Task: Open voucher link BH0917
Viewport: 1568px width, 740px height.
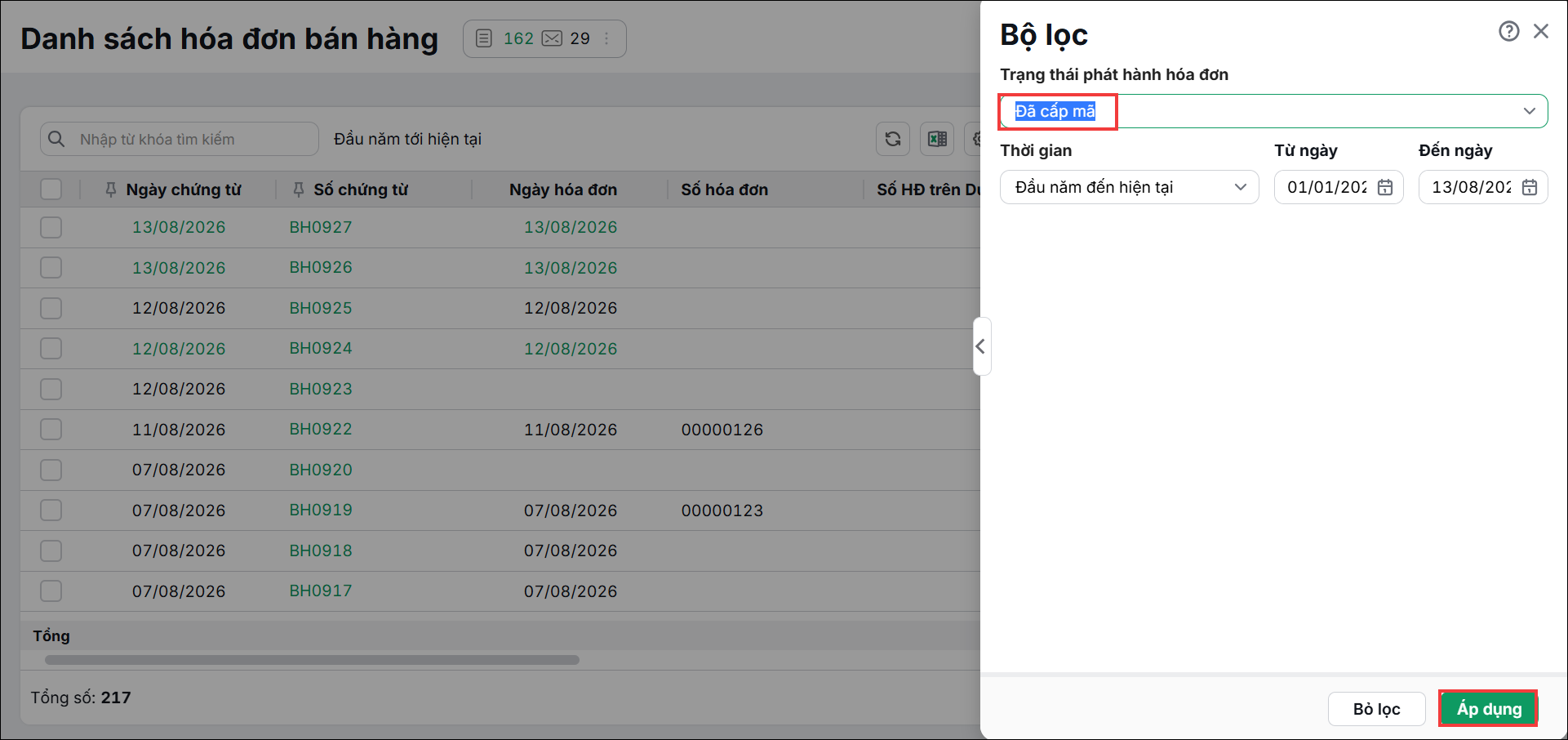Action: (x=321, y=591)
